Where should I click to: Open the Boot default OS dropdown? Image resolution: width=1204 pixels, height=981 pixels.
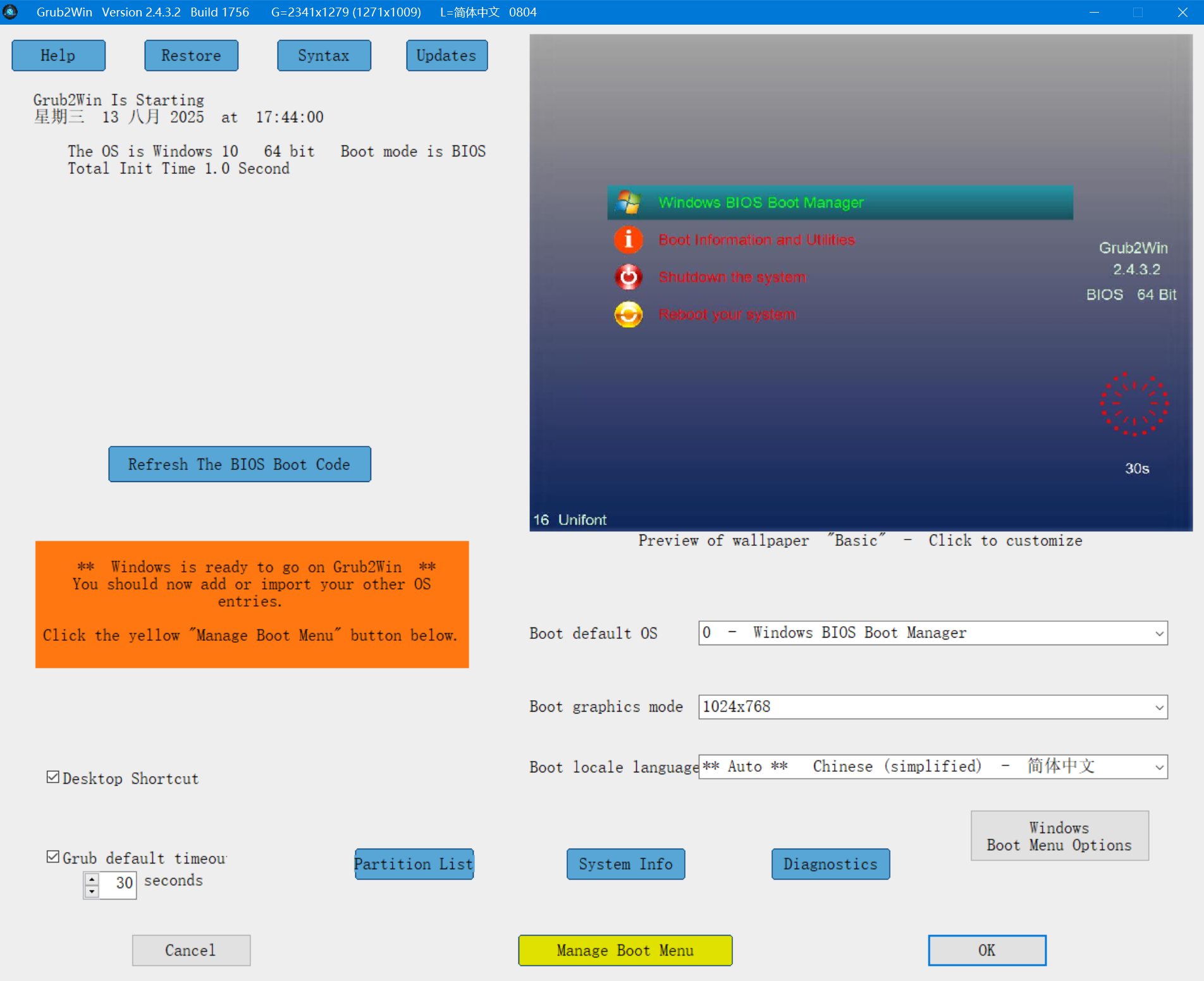1158,632
